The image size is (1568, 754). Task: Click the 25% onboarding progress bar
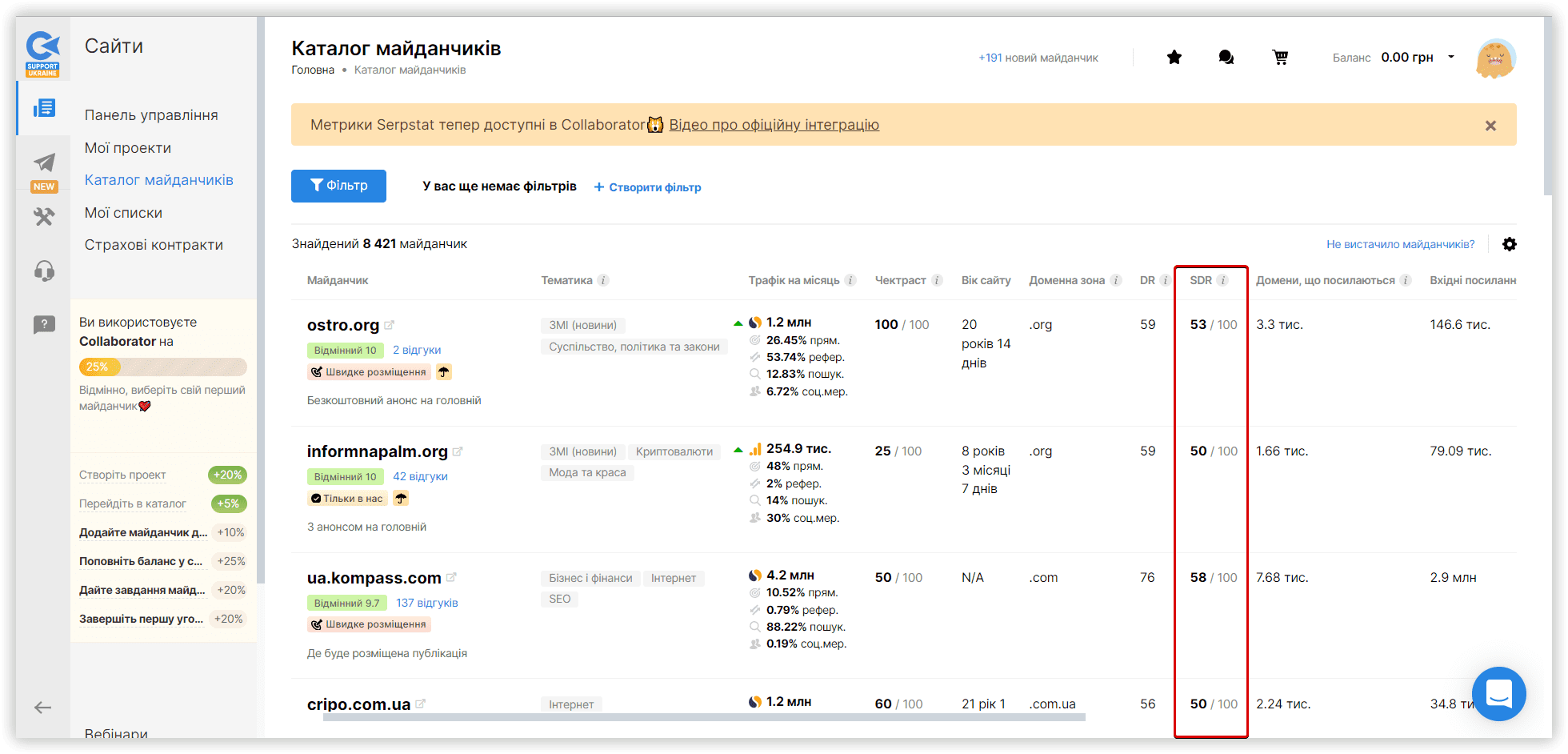click(x=163, y=367)
